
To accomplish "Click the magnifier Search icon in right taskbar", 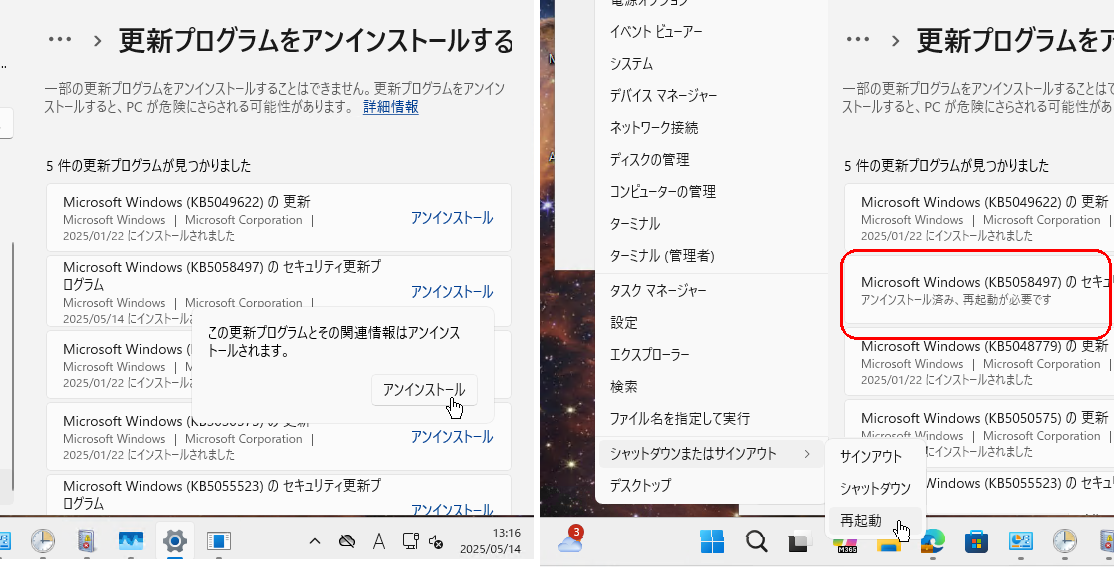I will (756, 542).
